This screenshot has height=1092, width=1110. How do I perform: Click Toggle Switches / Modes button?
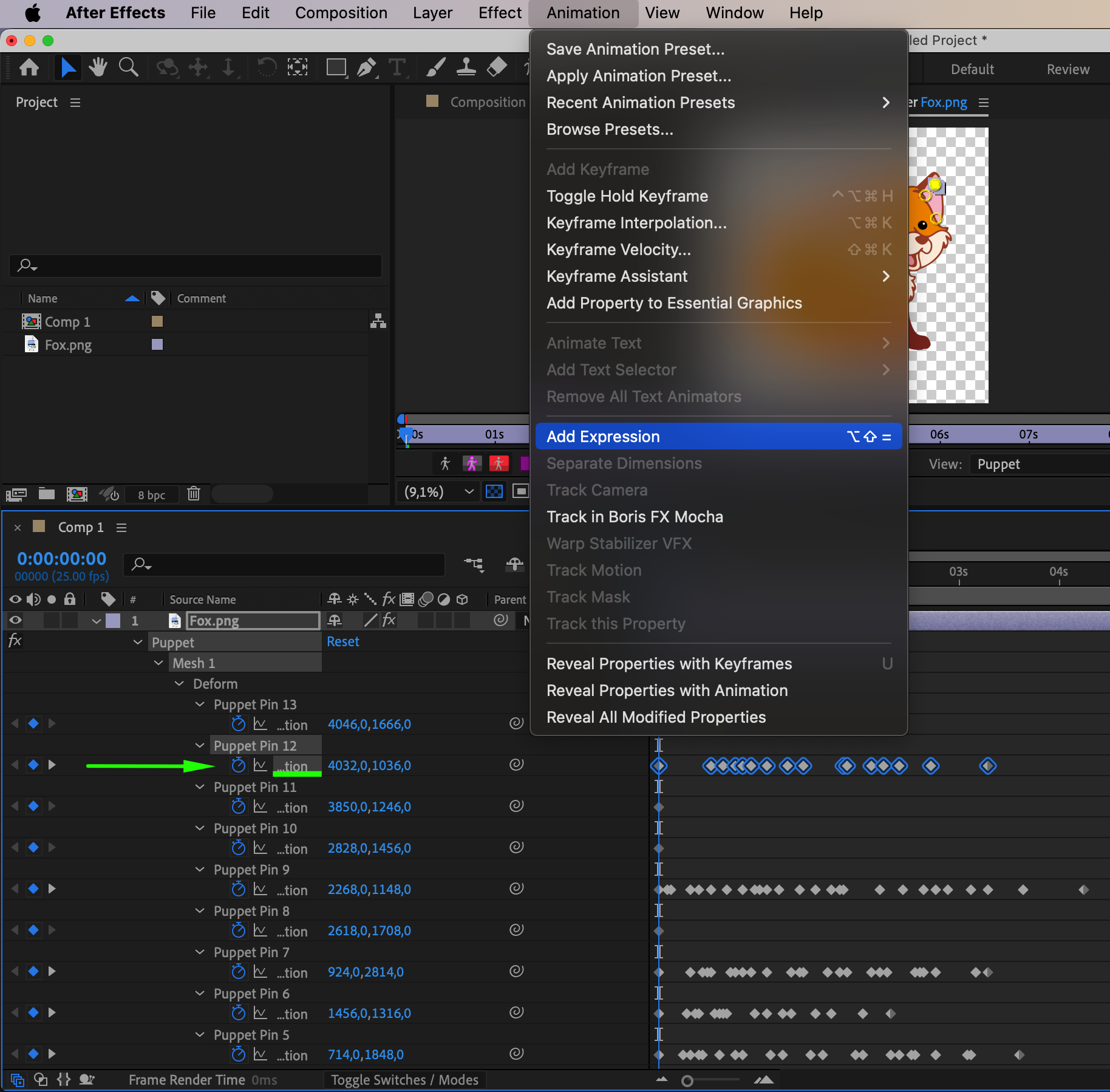pyautogui.click(x=404, y=1080)
